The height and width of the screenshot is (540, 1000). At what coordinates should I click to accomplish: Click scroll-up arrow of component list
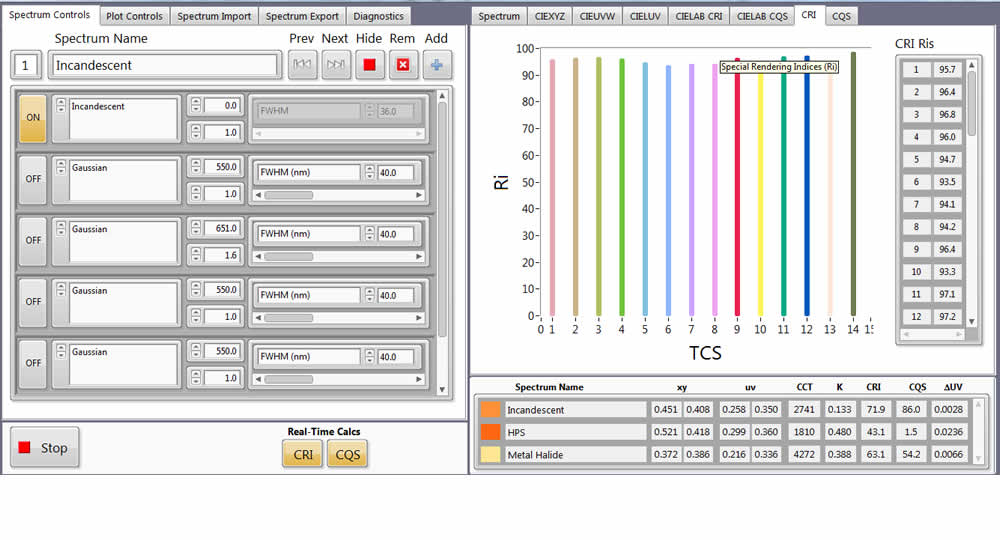click(x=443, y=96)
